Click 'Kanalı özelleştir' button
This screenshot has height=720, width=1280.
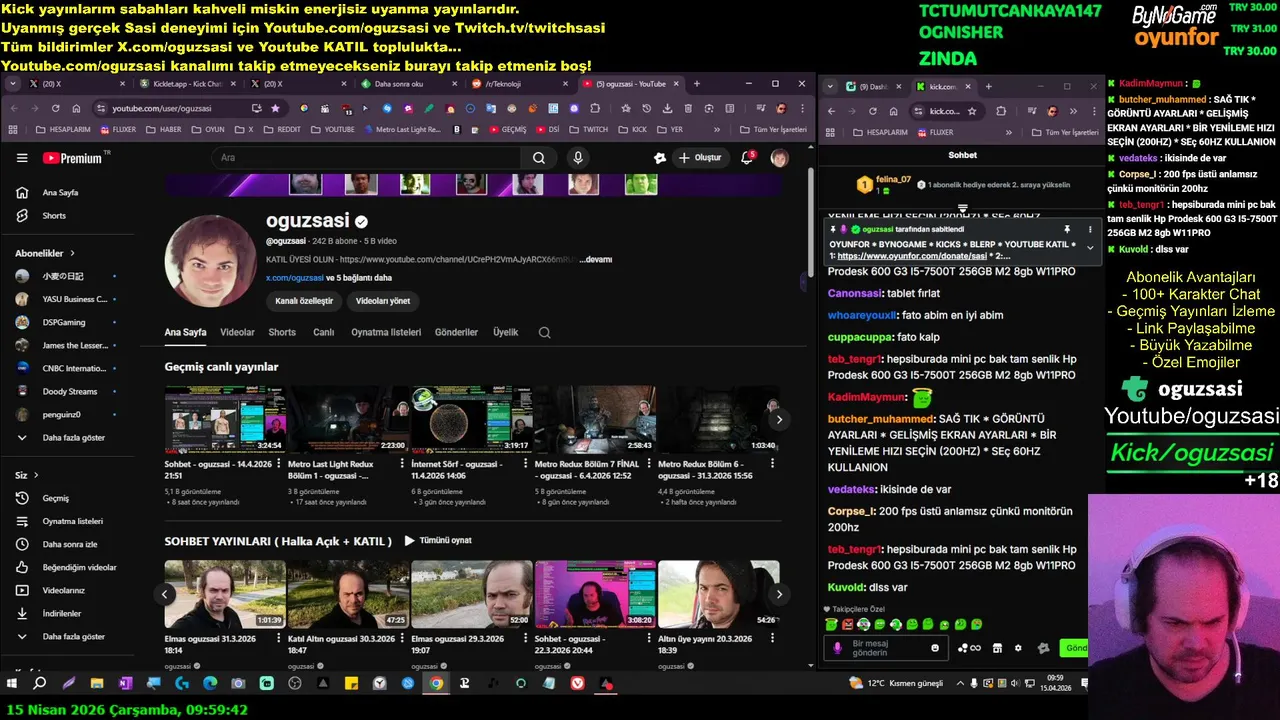304,301
